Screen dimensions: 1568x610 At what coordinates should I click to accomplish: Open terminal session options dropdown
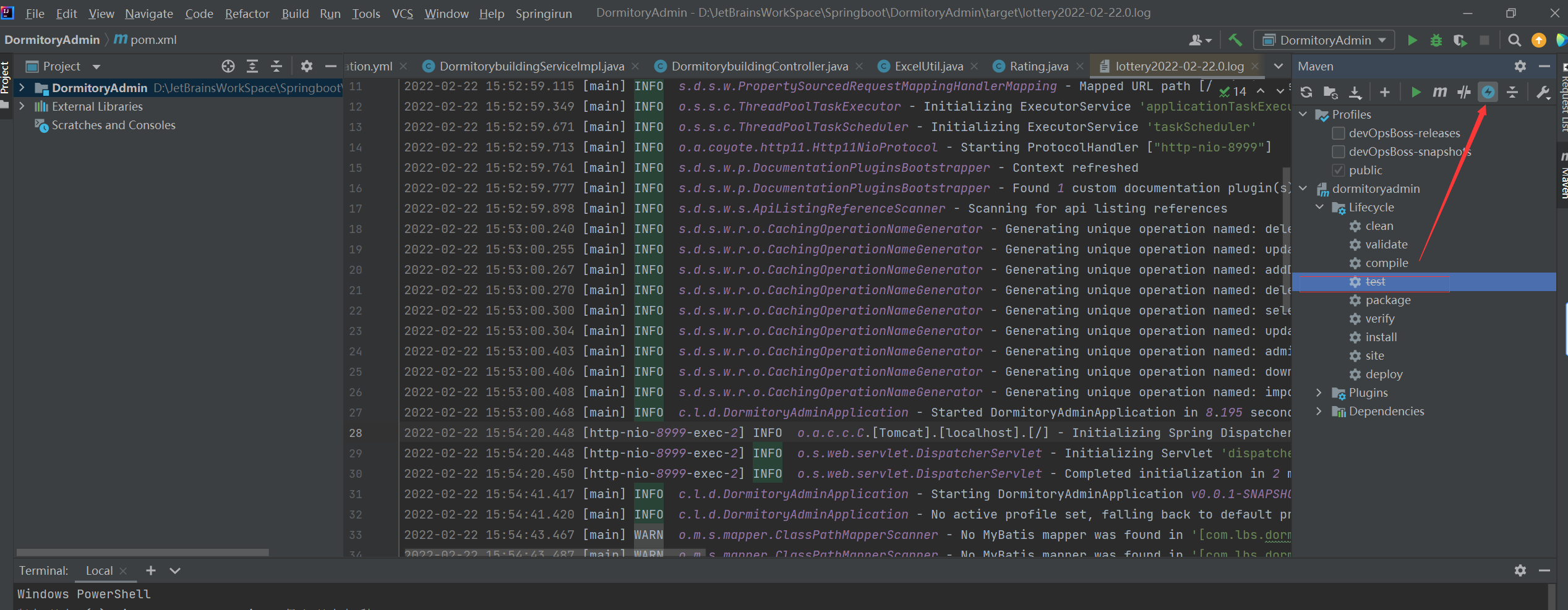point(175,570)
